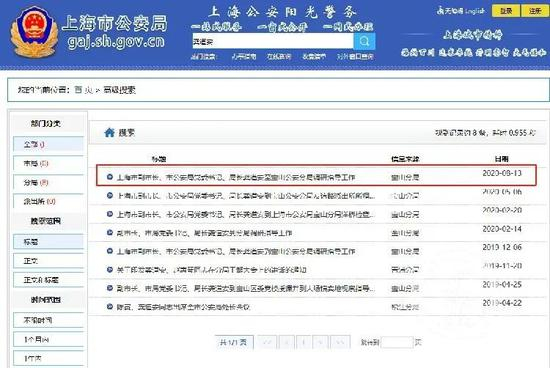Image resolution: width=550 pixels, height=368 pixels.
Task: Focus the search keyword input field
Action: tap(273, 41)
